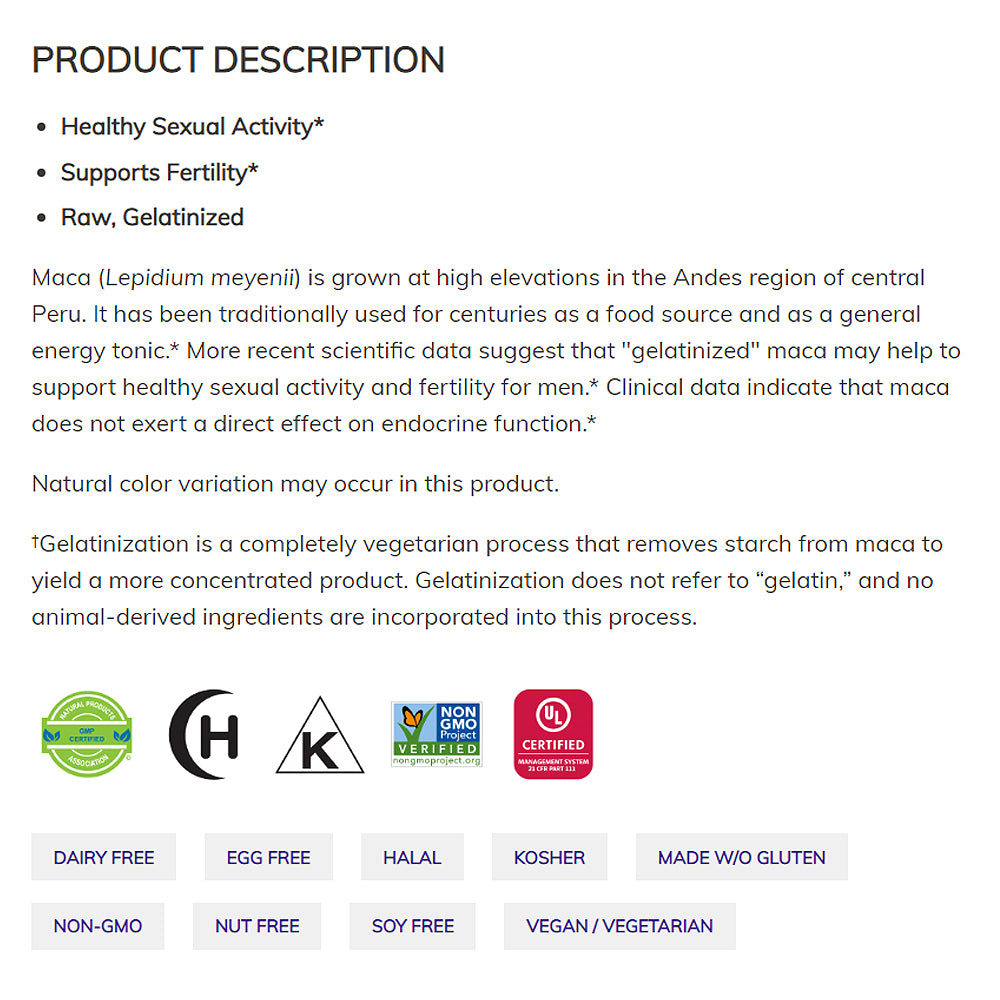This screenshot has width=1000, height=1000.
Task: Click the SOY FREE tag
Action: point(412,926)
